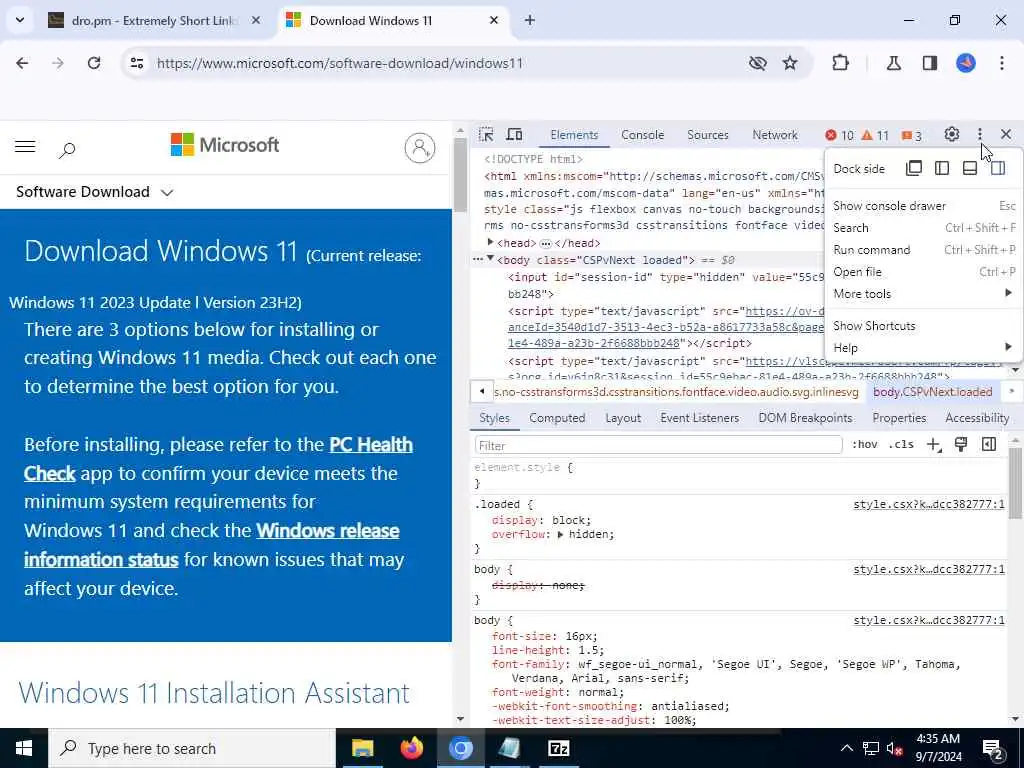Close the DevTools panel
Image resolution: width=1024 pixels, height=768 pixels.
[1006, 135]
